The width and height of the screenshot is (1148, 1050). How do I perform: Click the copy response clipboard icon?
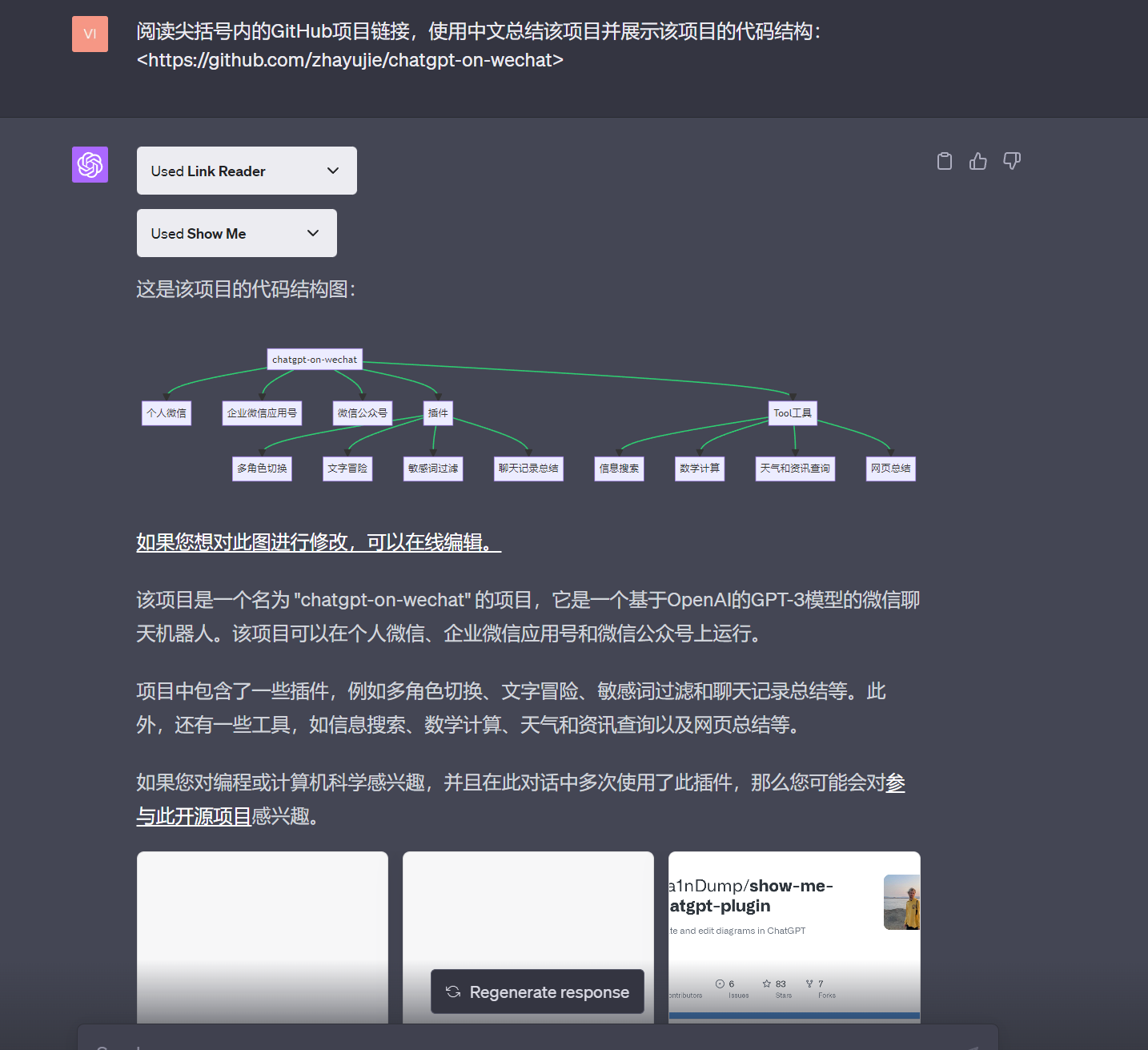[945, 161]
